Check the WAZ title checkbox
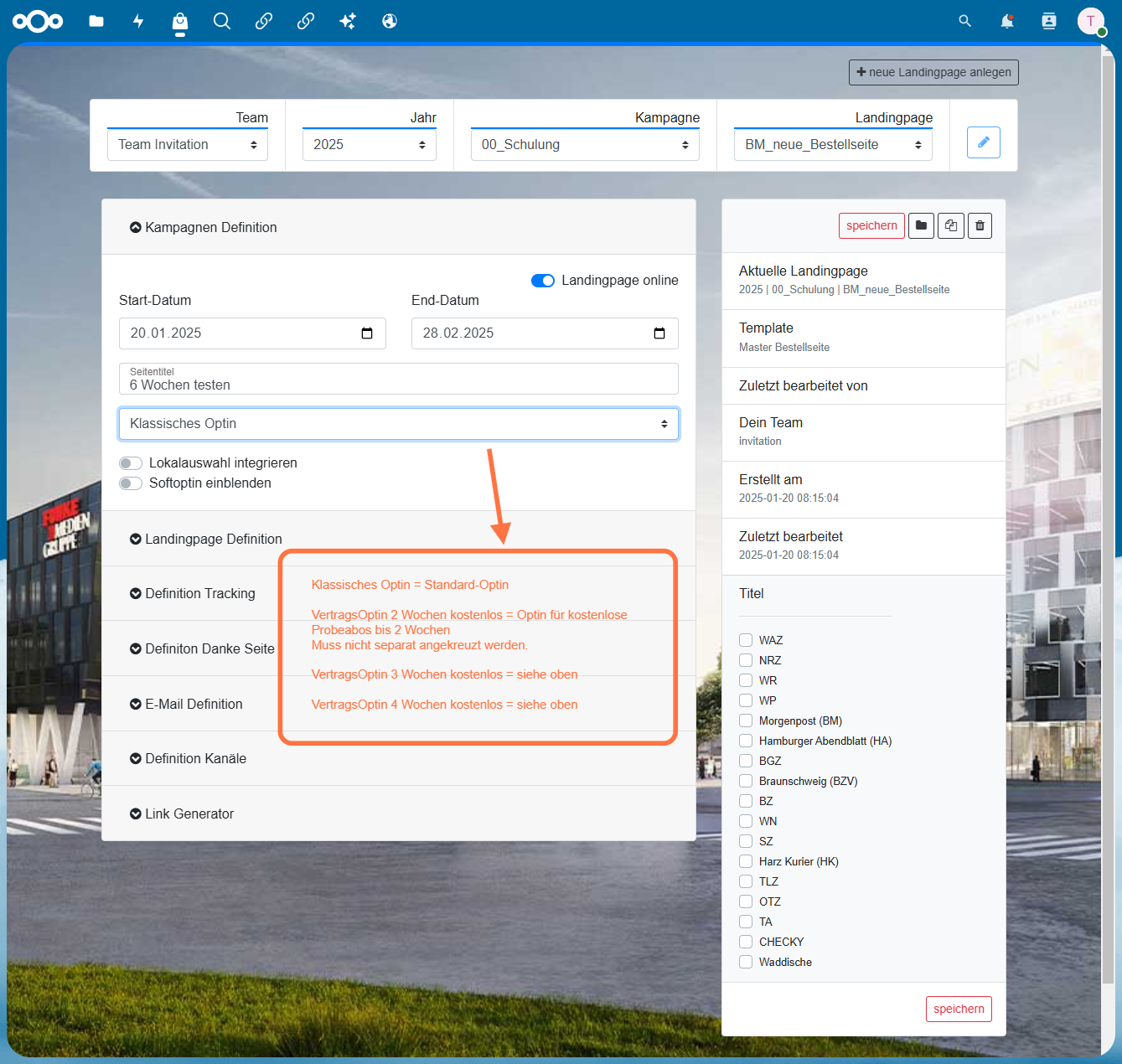Screen dimensions: 1122x1064 click(746, 640)
